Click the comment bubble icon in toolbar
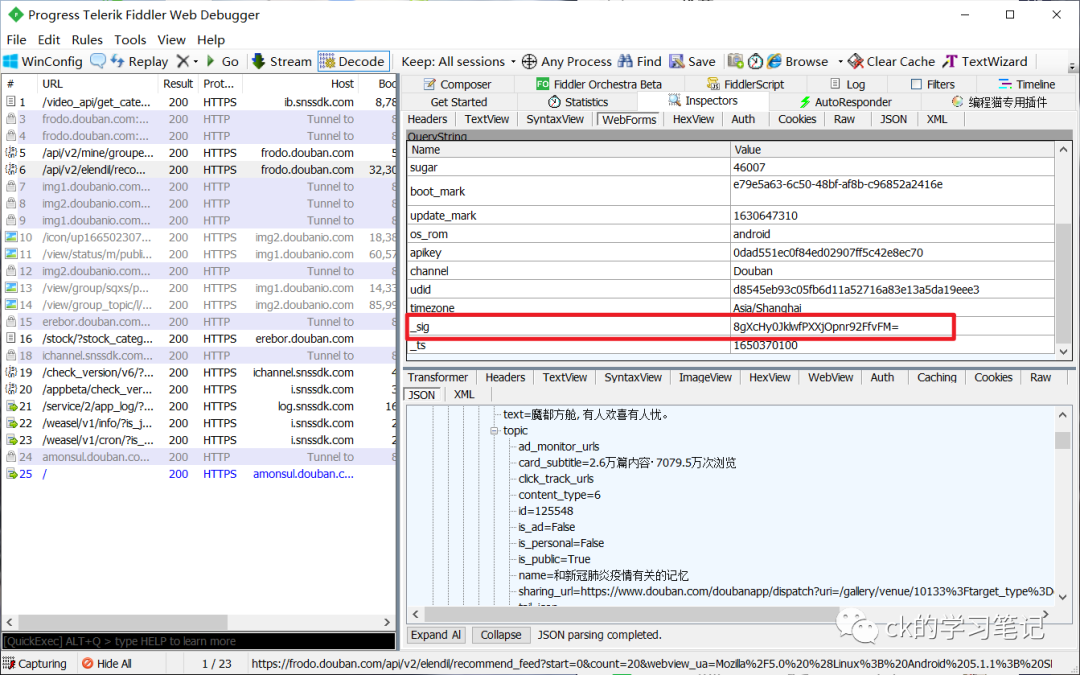Image resolution: width=1080 pixels, height=675 pixels. coord(98,61)
